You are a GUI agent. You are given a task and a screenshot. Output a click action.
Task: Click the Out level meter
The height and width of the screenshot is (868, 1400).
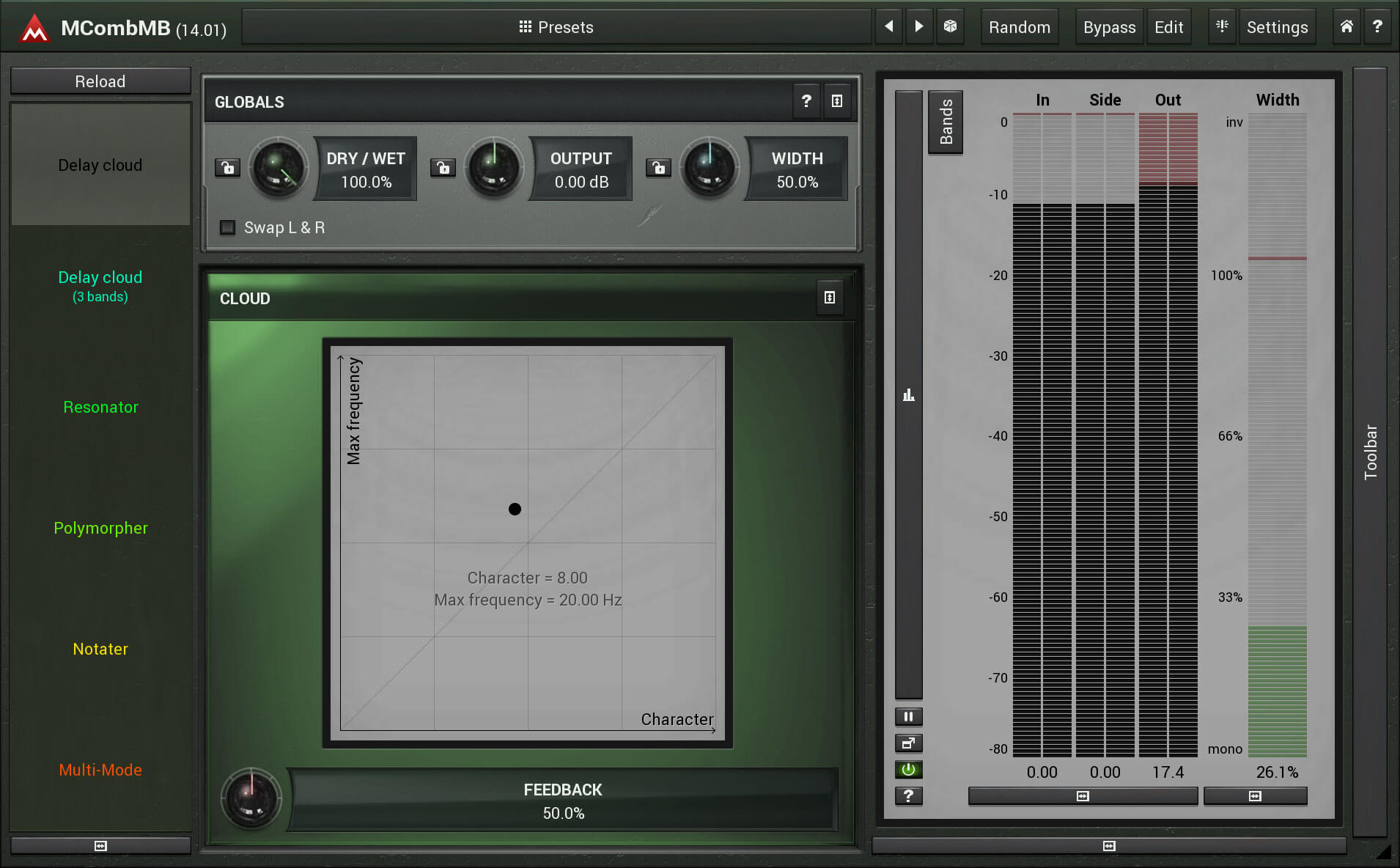(x=1168, y=435)
